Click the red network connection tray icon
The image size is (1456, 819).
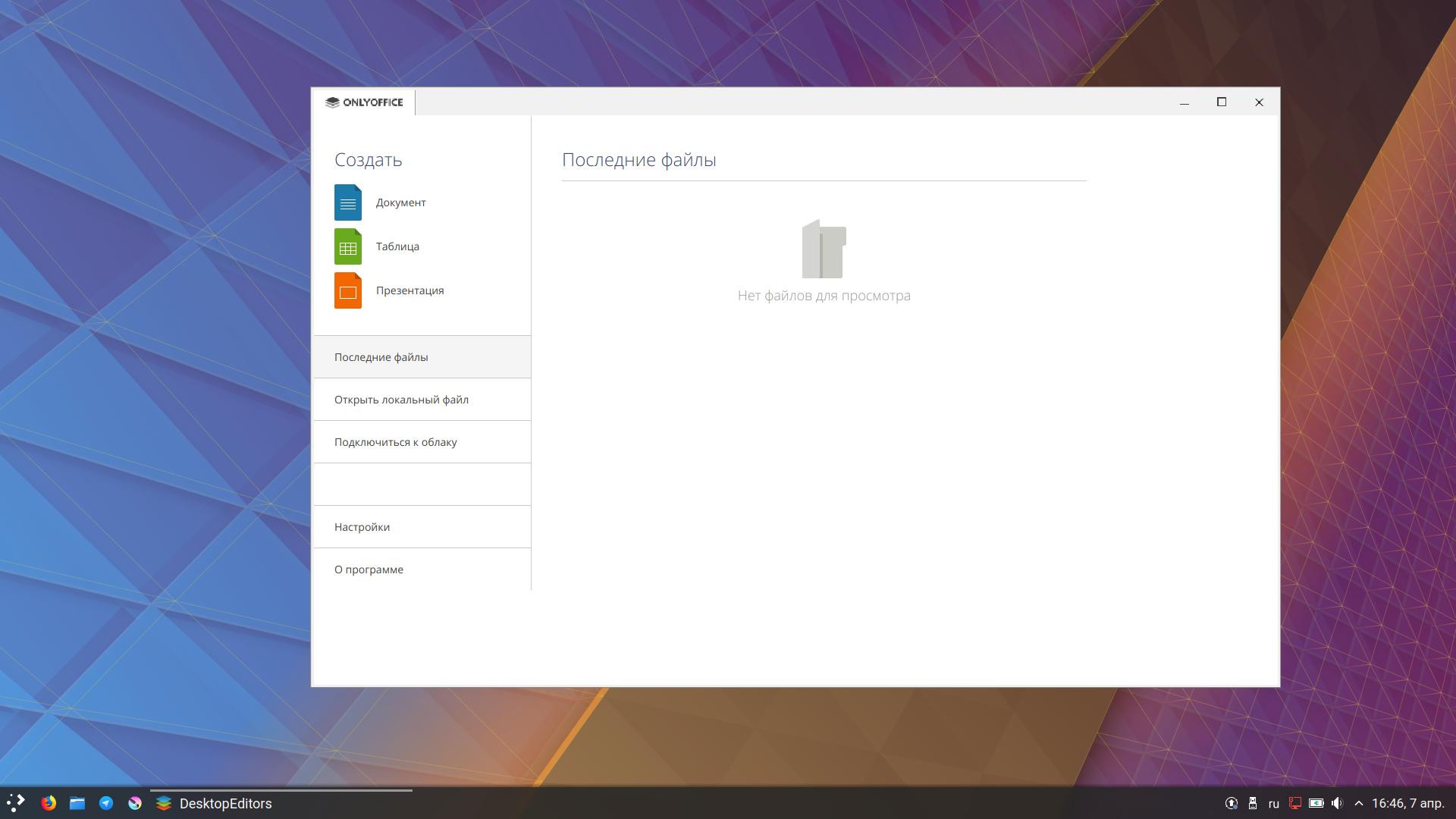[x=1295, y=803]
